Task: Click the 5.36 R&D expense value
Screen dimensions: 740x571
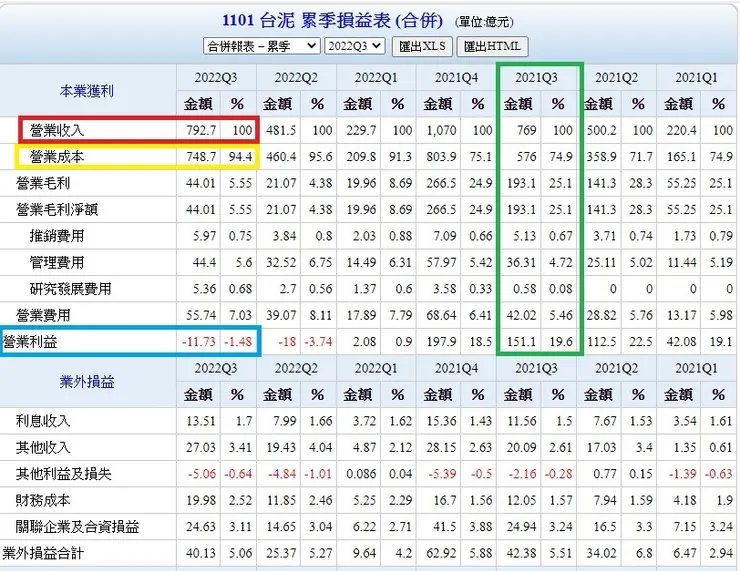Action: [204, 288]
